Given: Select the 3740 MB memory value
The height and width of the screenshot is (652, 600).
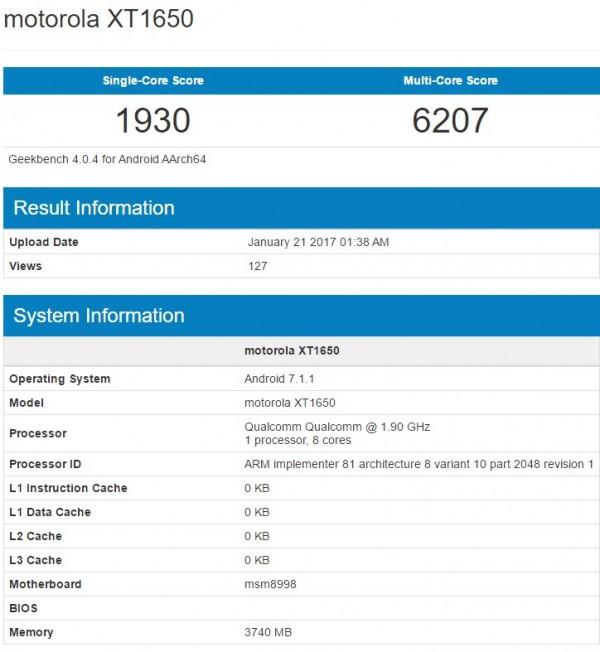Looking at the screenshot, I should (268, 632).
